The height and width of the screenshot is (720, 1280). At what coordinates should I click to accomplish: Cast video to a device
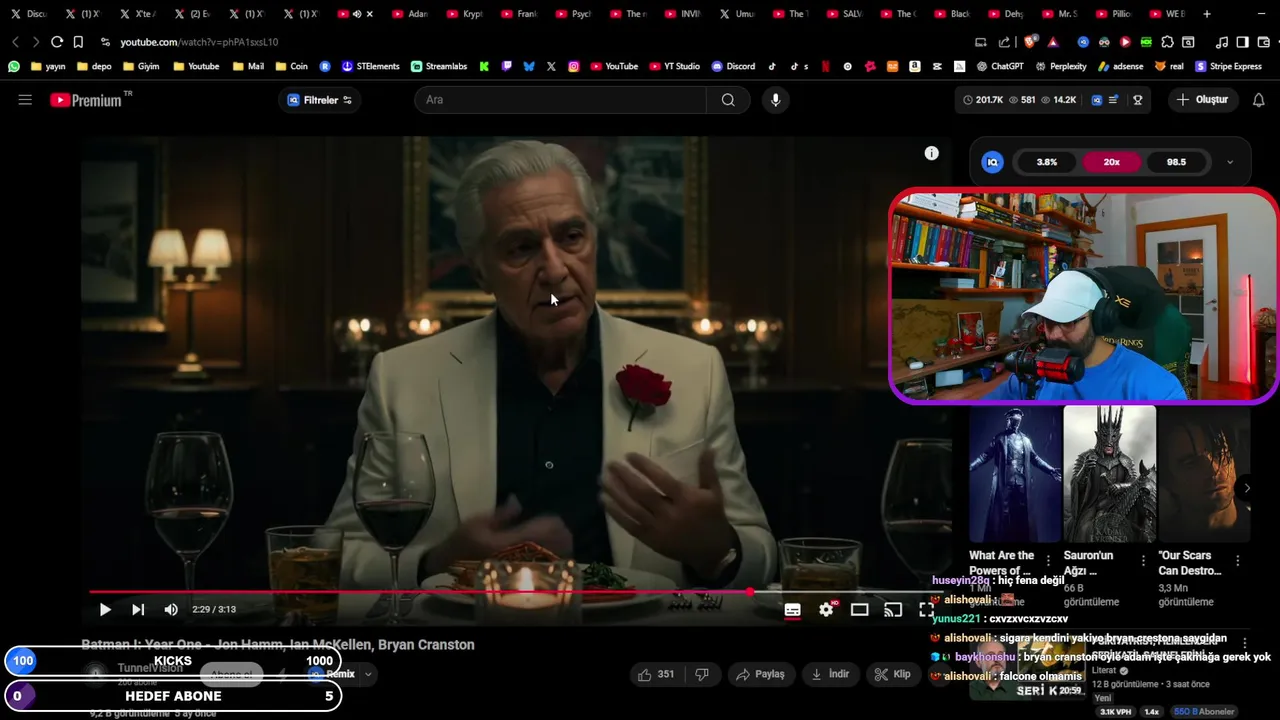[893, 610]
